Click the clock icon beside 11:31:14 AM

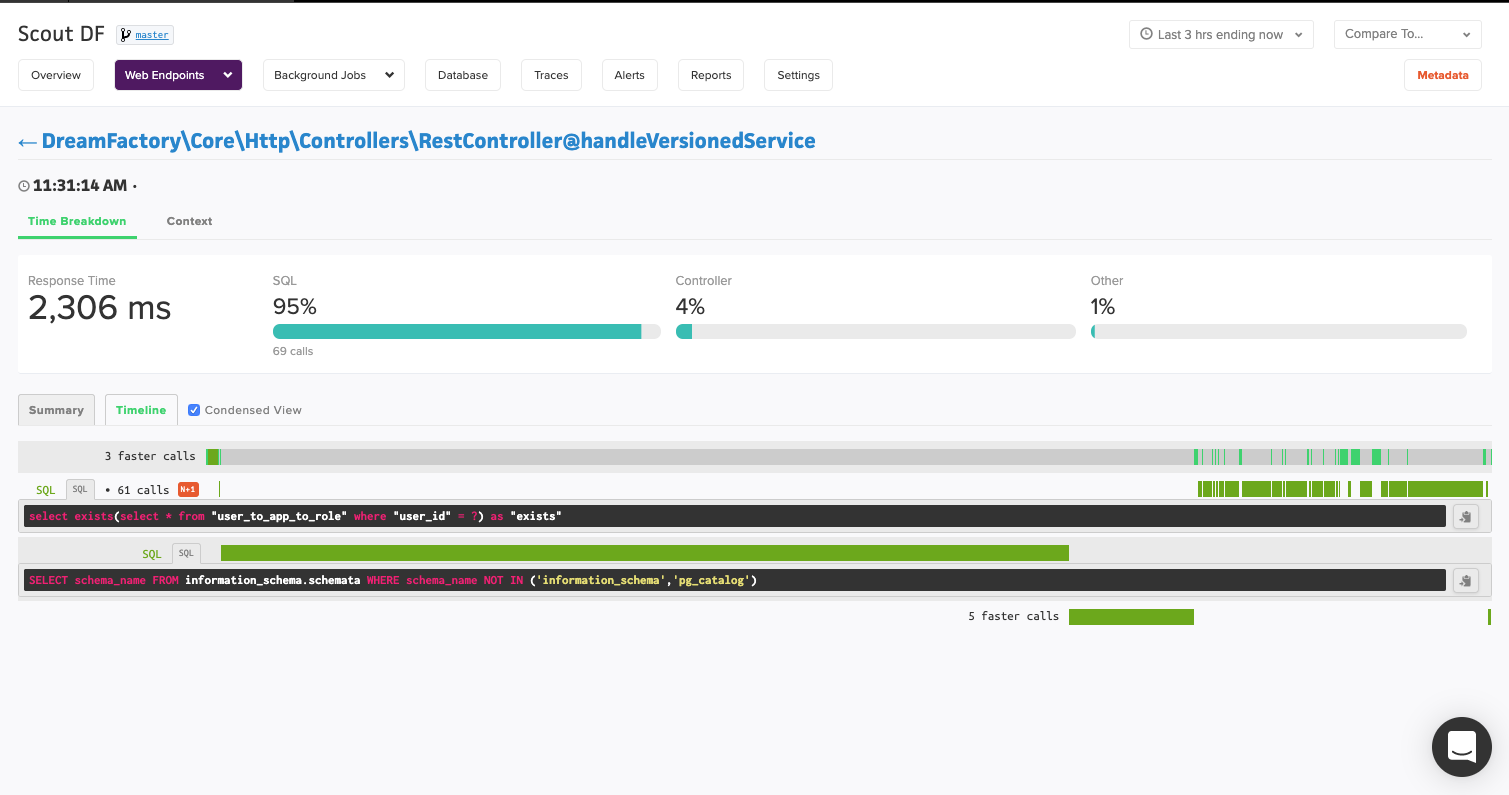[24, 186]
